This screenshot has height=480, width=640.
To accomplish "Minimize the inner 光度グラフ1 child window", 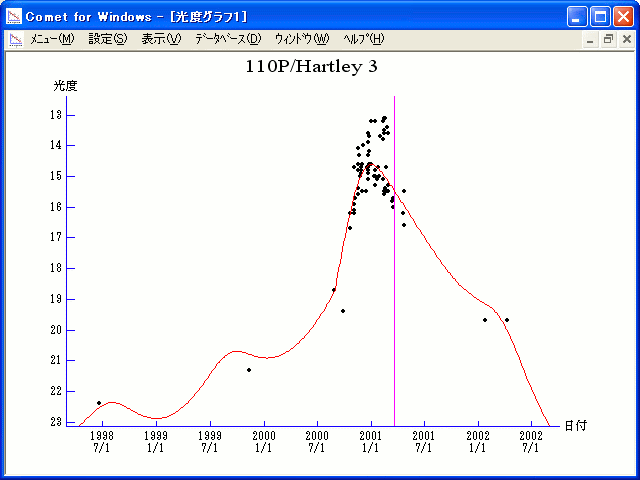I will click(x=590, y=39).
